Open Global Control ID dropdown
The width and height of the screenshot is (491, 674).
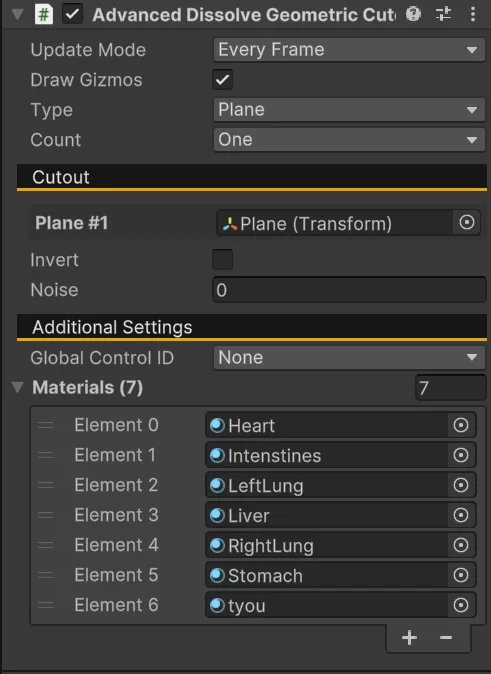(x=349, y=358)
